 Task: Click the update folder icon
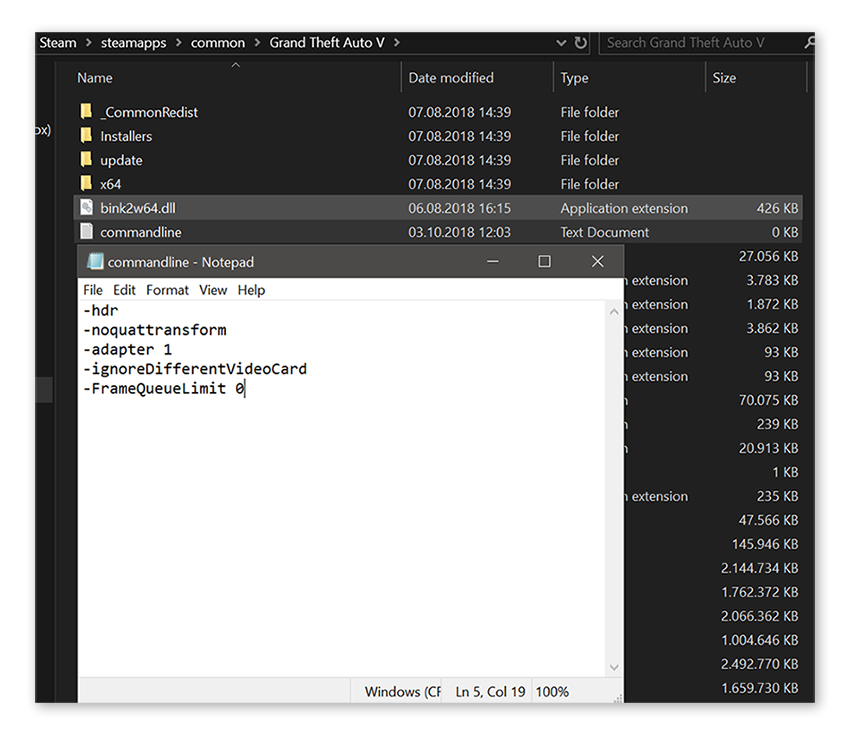click(x=86, y=160)
